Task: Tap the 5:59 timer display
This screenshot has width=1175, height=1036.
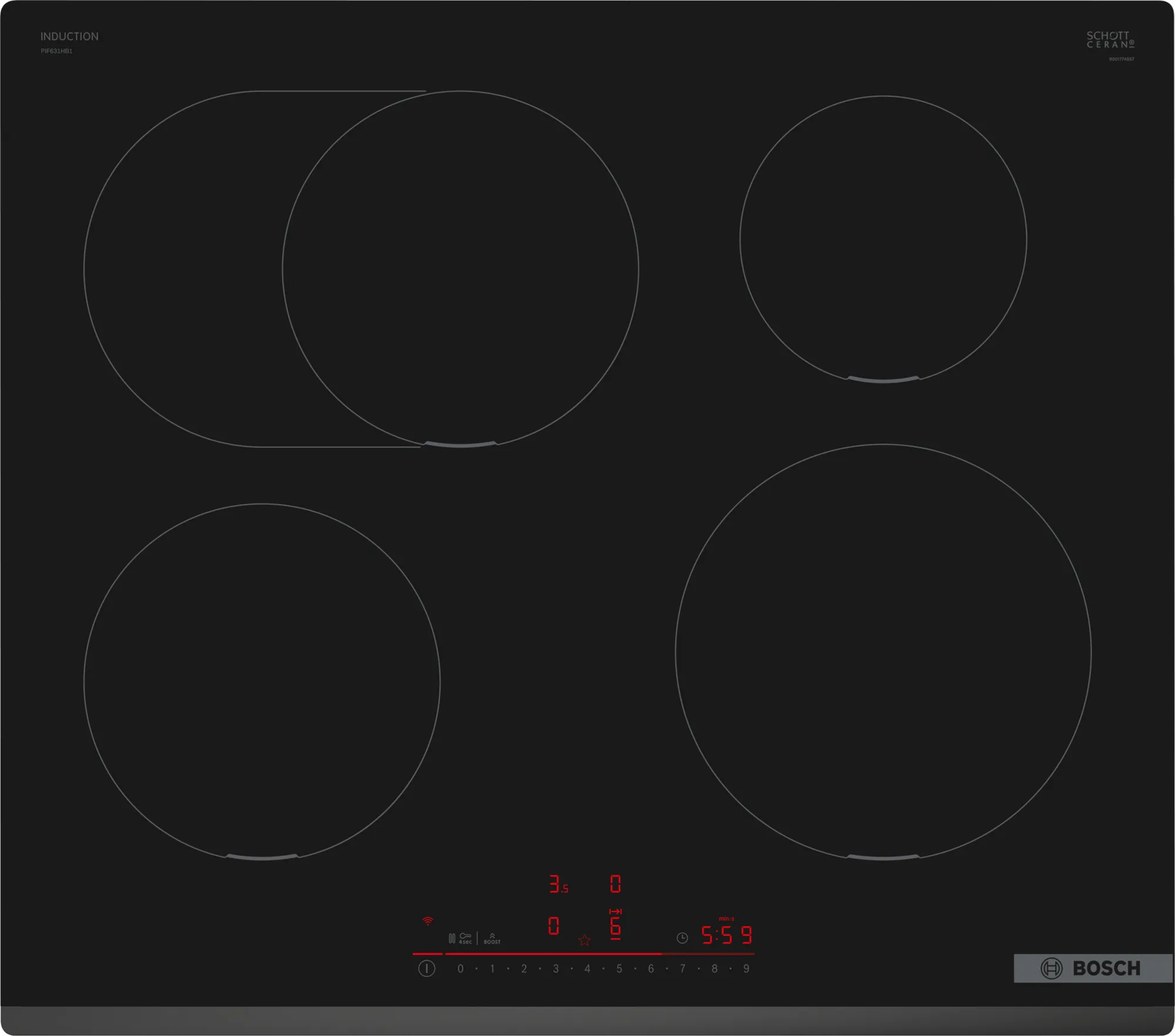Action: (726, 935)
